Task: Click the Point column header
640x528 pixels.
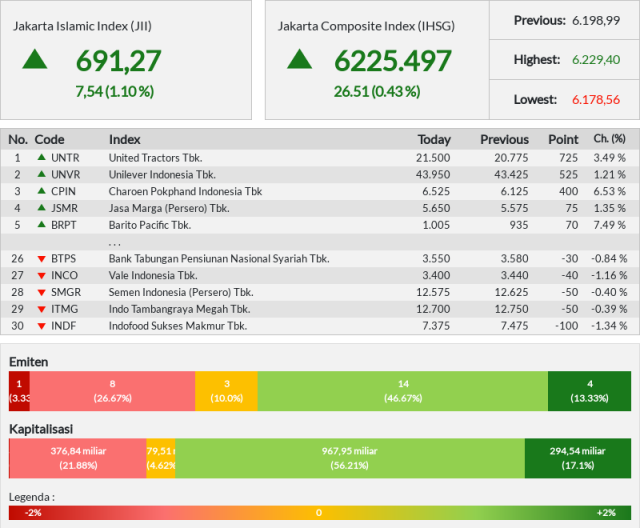Action: click(563, 140)
